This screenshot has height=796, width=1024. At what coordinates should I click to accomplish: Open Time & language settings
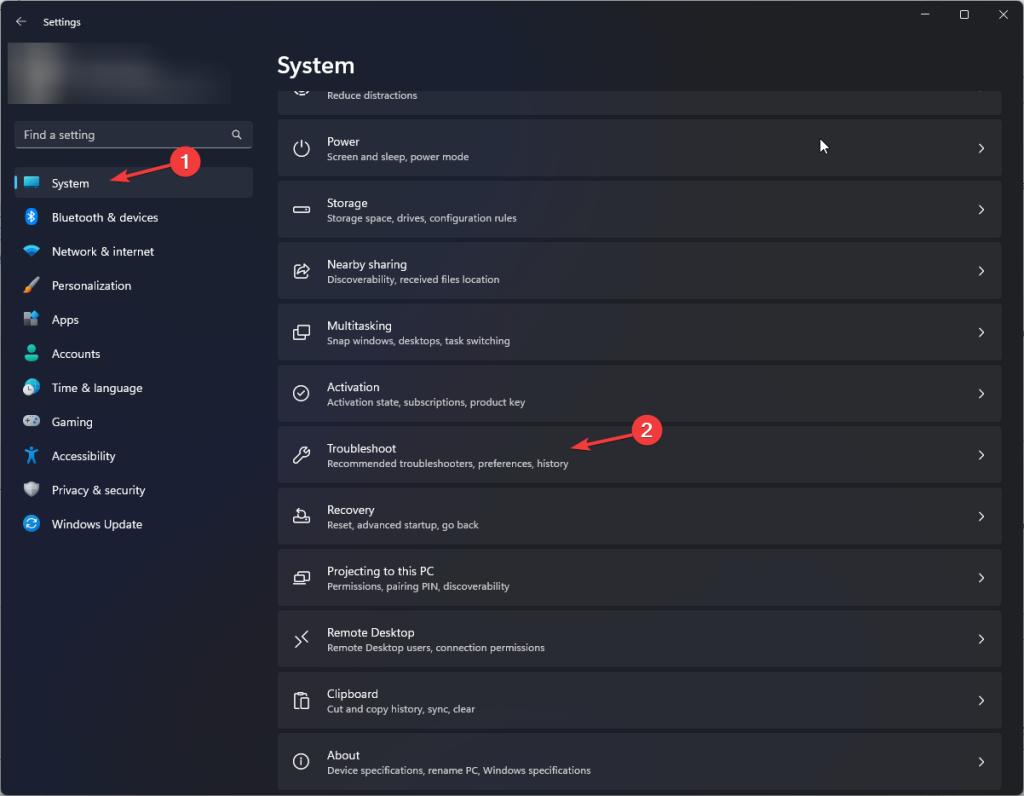pyautogui.click(x=94, y=387)
